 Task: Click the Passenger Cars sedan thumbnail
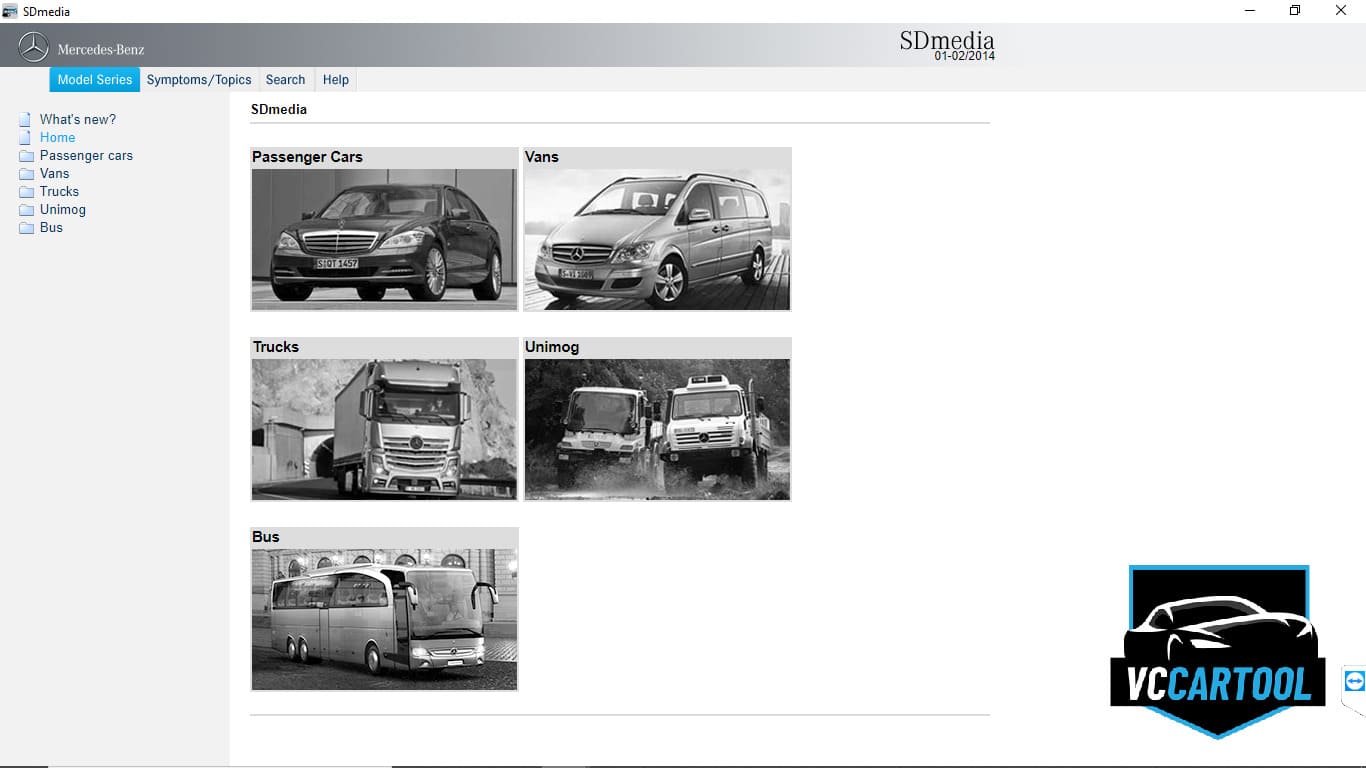(384, 239)
